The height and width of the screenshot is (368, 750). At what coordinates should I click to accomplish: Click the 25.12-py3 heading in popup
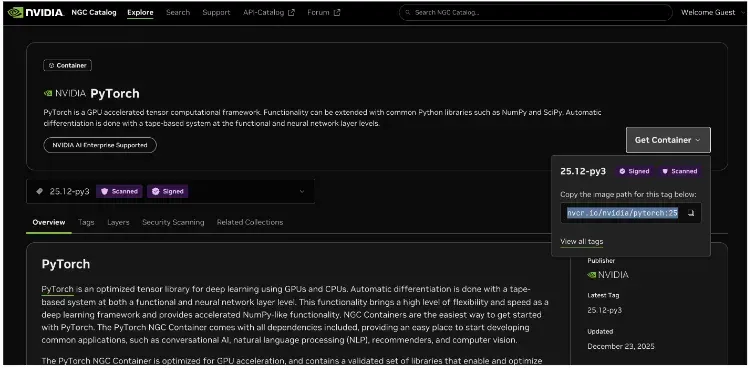[583, 171]
